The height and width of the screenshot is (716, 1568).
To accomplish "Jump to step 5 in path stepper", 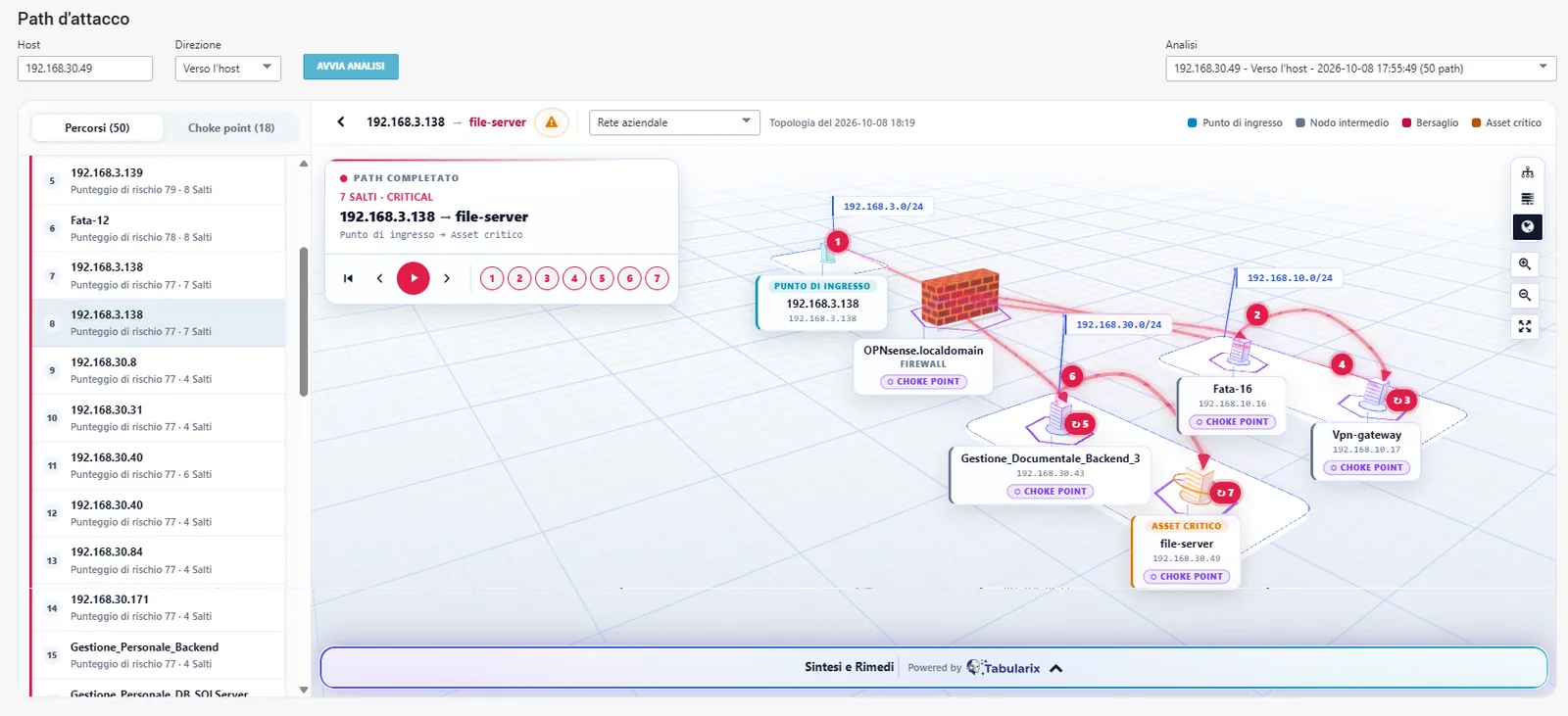I will click(x=602, y=278).
